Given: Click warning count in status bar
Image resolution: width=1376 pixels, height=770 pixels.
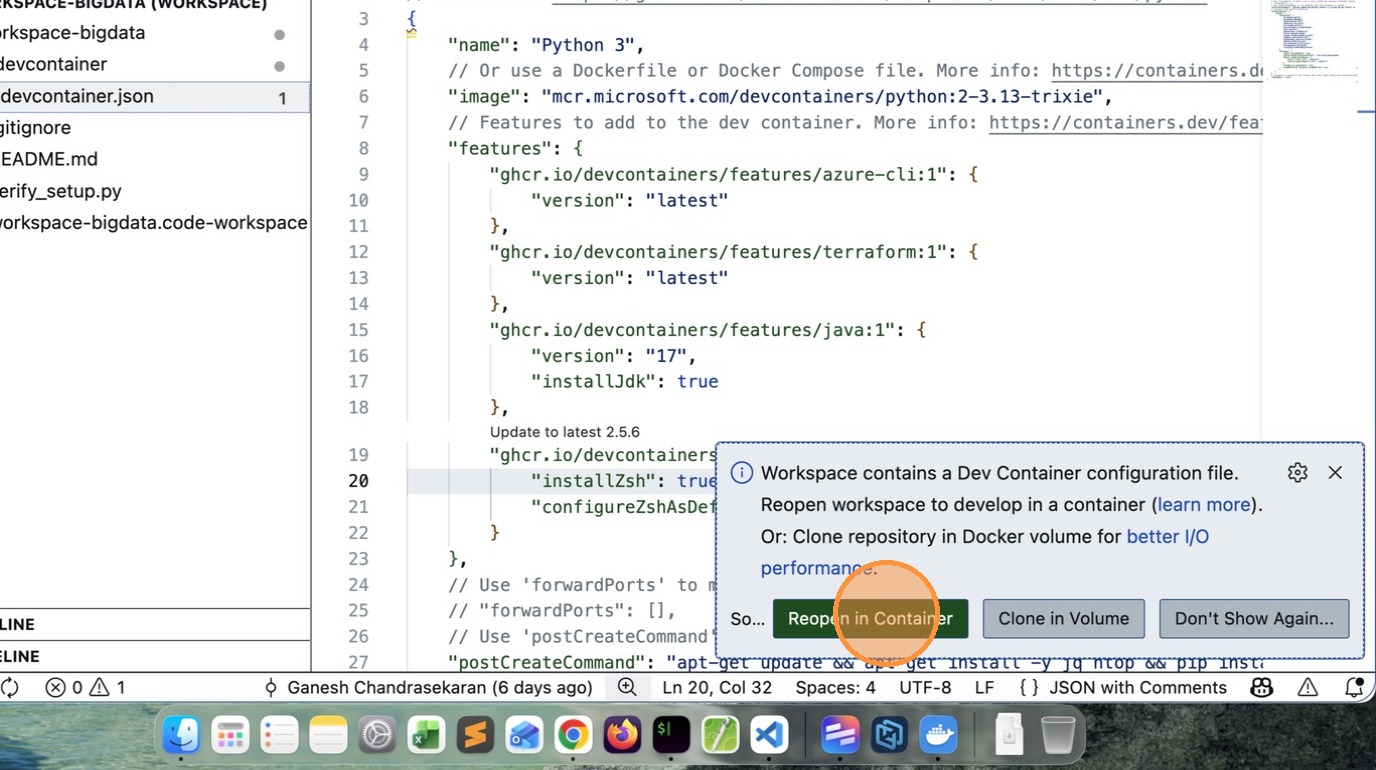Looking at the screenshot, I should tap(108, 688).
